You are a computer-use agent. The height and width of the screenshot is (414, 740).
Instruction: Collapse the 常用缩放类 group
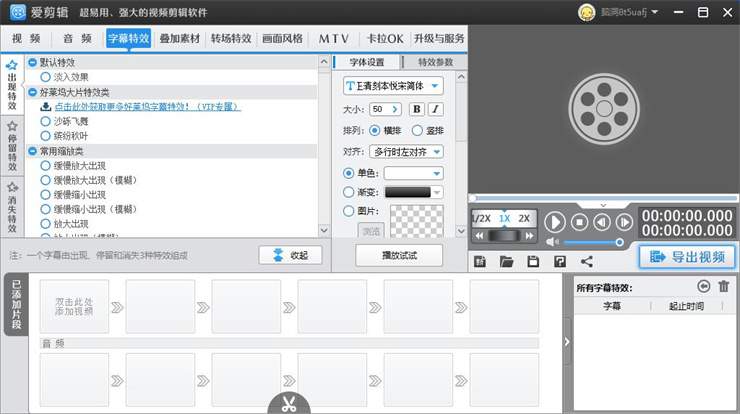[x=33, y=151]
